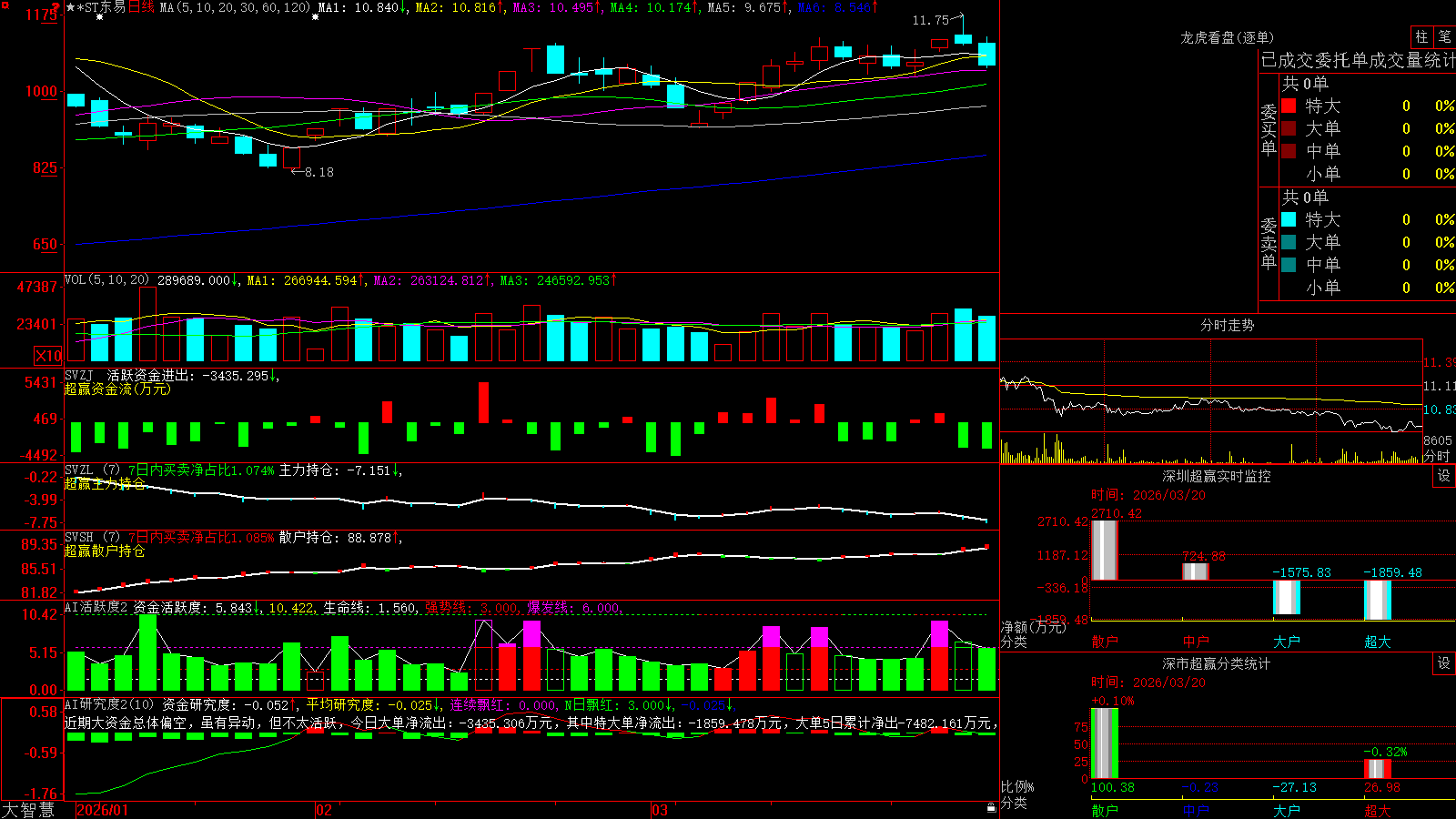Open 设 settings for 深圳超赢实时监控 panel
Screen dimensions: 1456x819
(1444, 476)
